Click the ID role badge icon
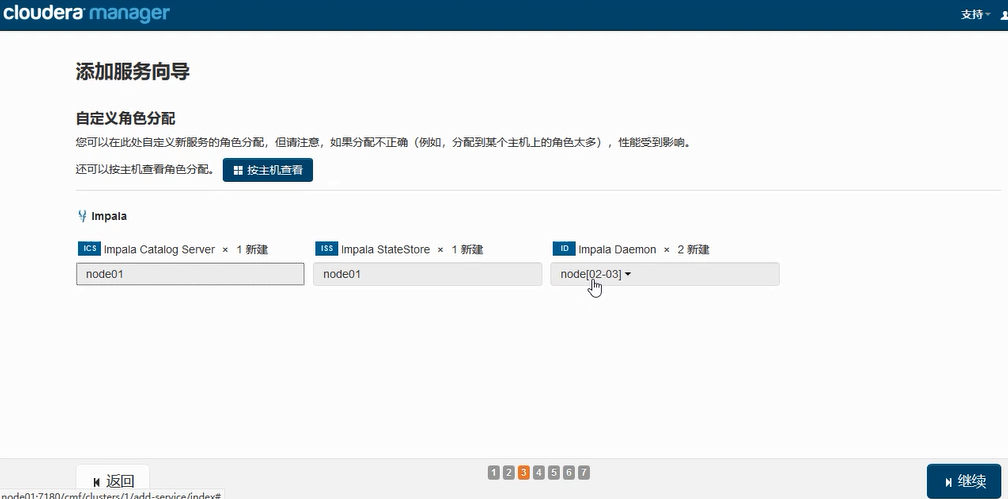Image resolution: width=1008 pixels, height=499 pixels. point(564,249)
